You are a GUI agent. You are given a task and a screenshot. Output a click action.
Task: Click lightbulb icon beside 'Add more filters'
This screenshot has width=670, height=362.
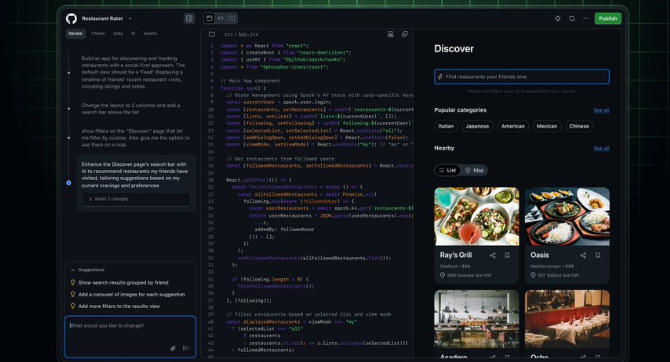[73, 306]
